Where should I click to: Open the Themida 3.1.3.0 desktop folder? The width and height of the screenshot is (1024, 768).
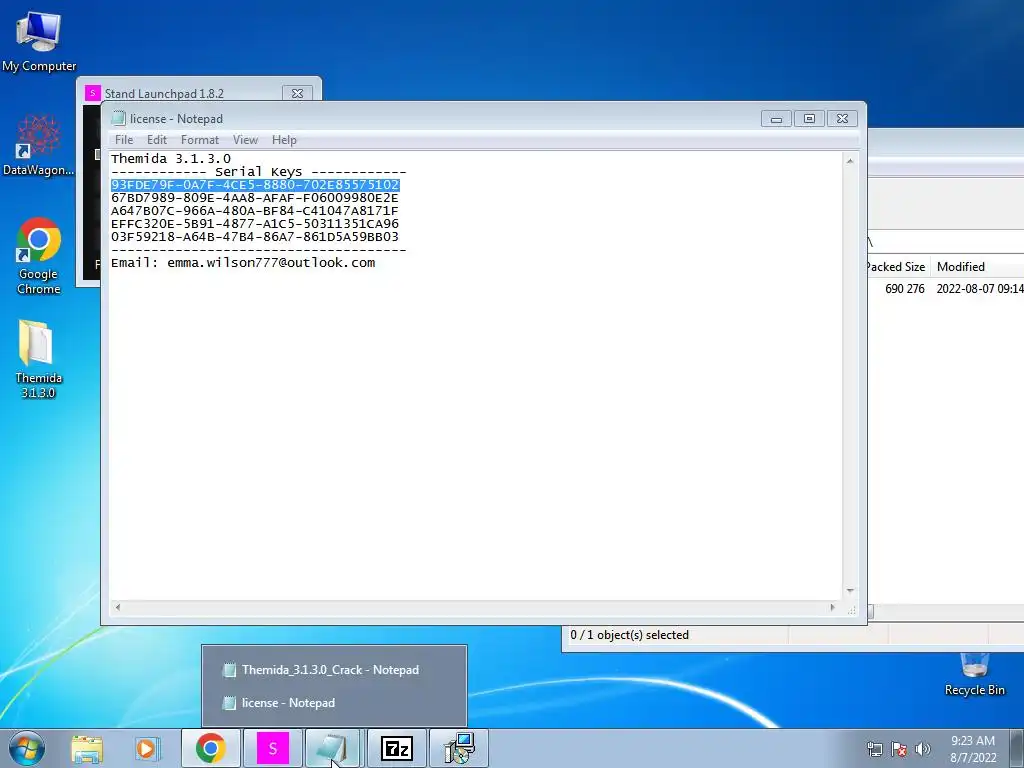(x=38, y=359)
